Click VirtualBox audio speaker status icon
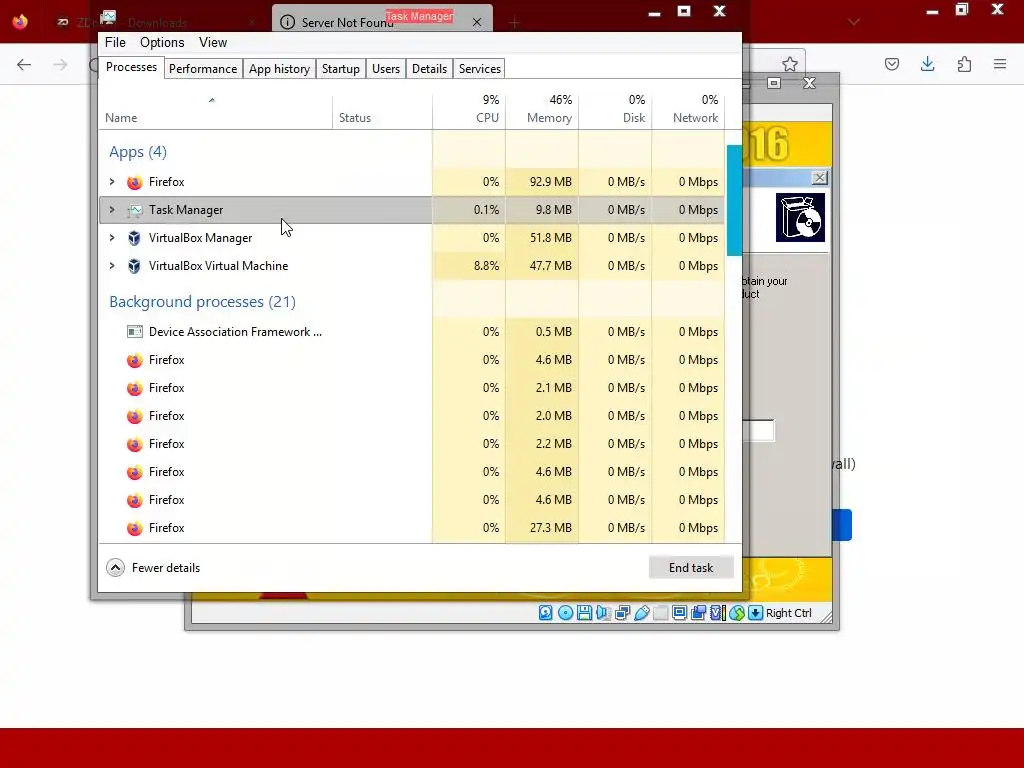This screenshot has height=768, width=1024. tap(603, 613)
